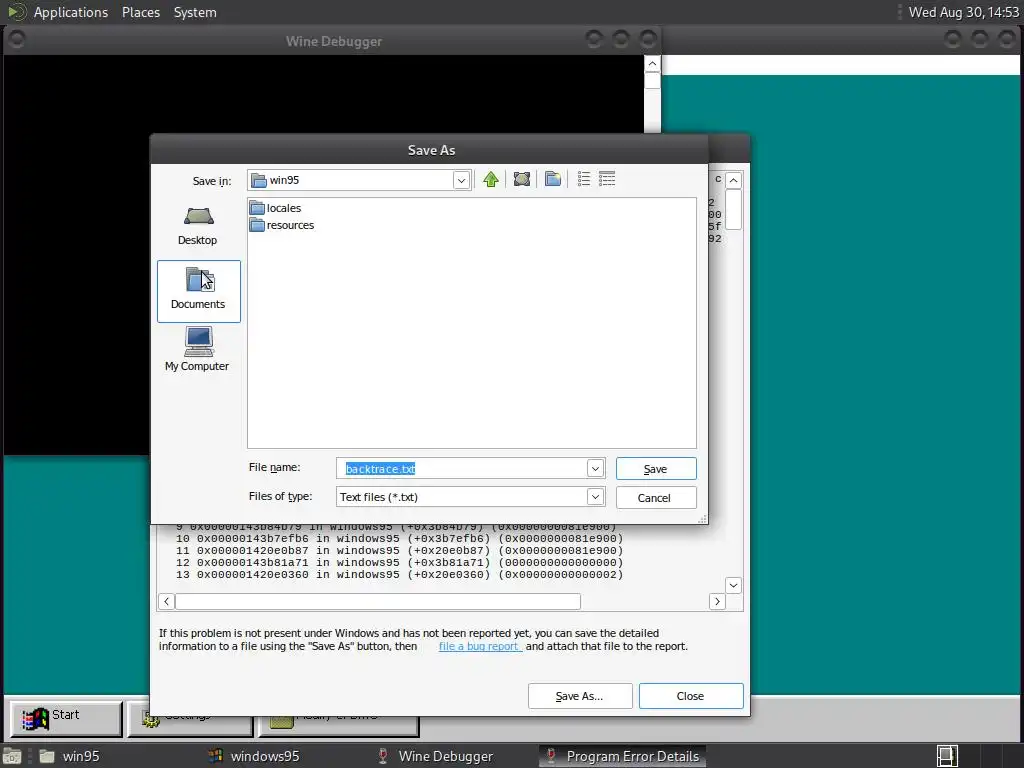
Task: Click scroll right arrow in backtrace panel
Action: point(717,601)
